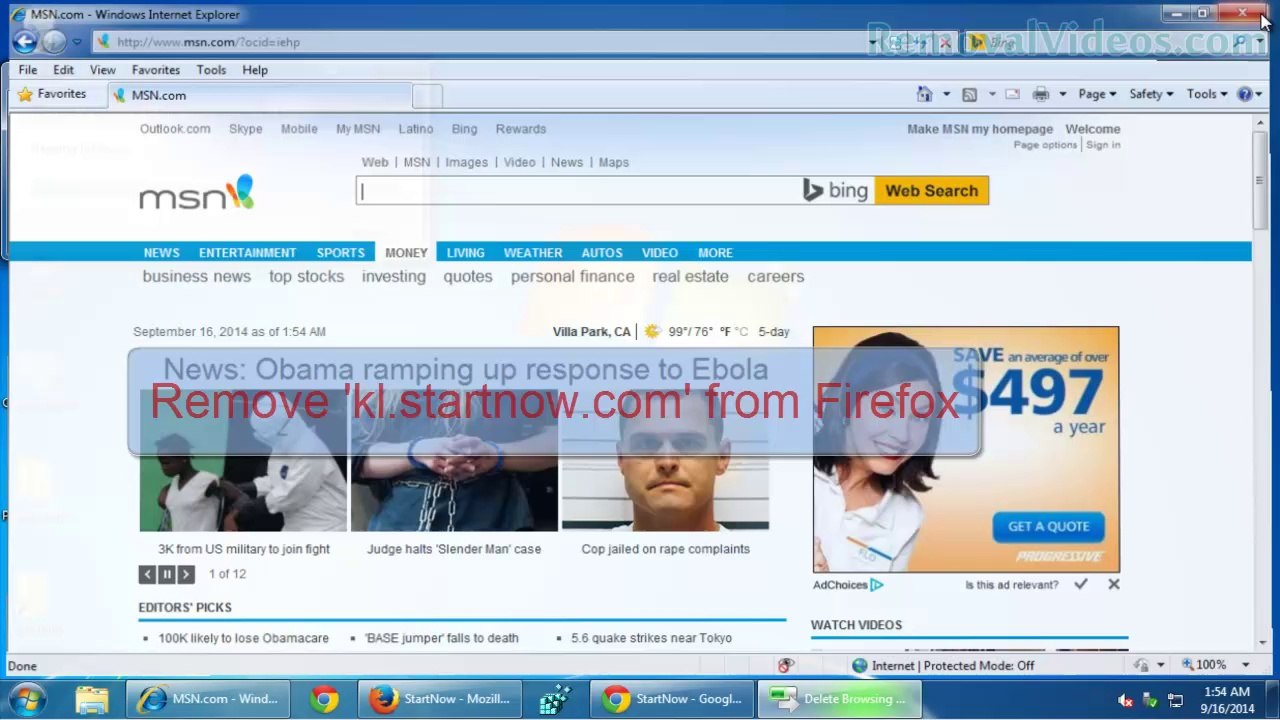Screen dimensions: 1280x720
Task: Click the Windows Start orb
Action: [x=27, y=698]
